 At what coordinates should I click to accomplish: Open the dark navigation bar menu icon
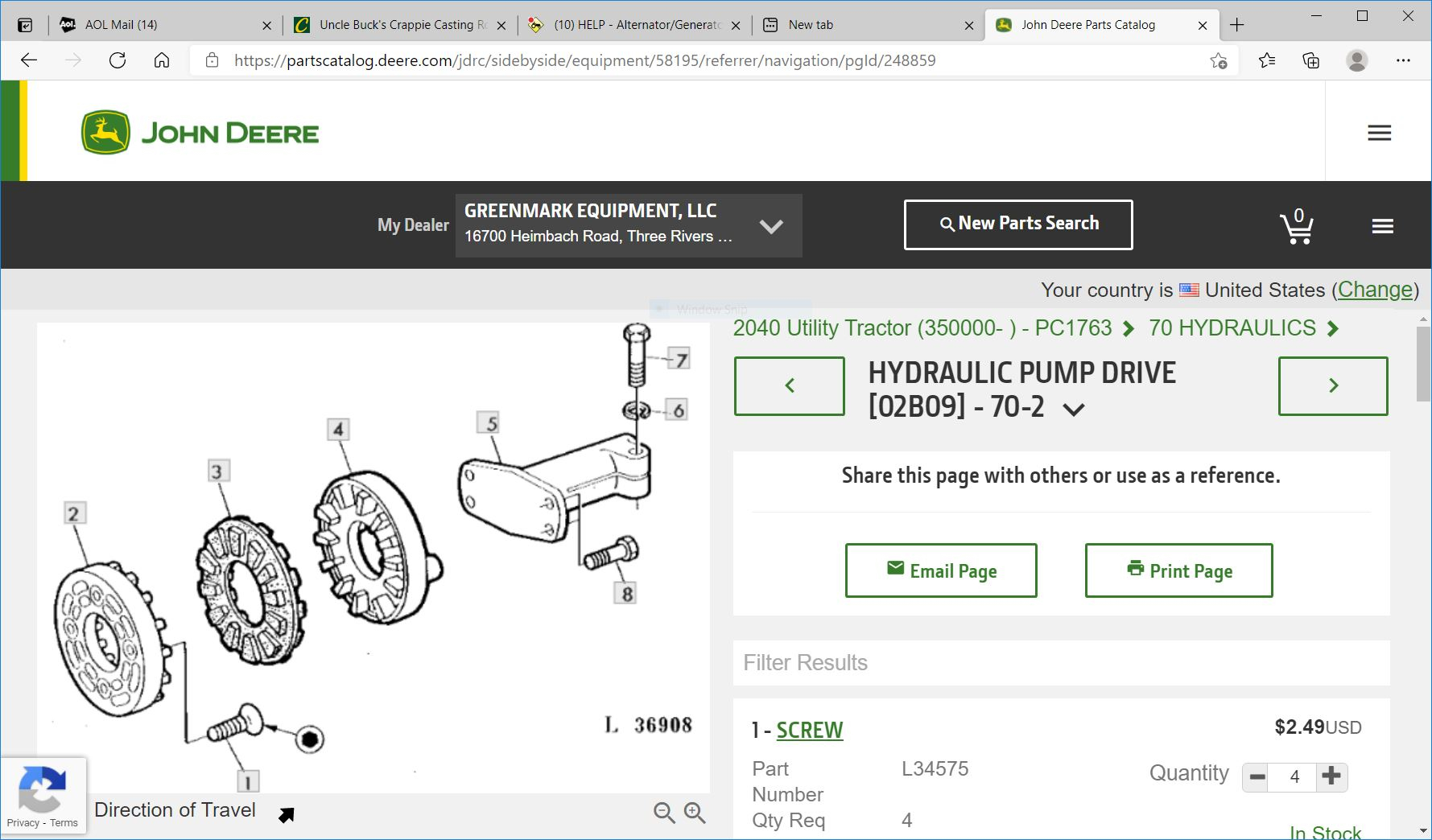pos(1382,226)
